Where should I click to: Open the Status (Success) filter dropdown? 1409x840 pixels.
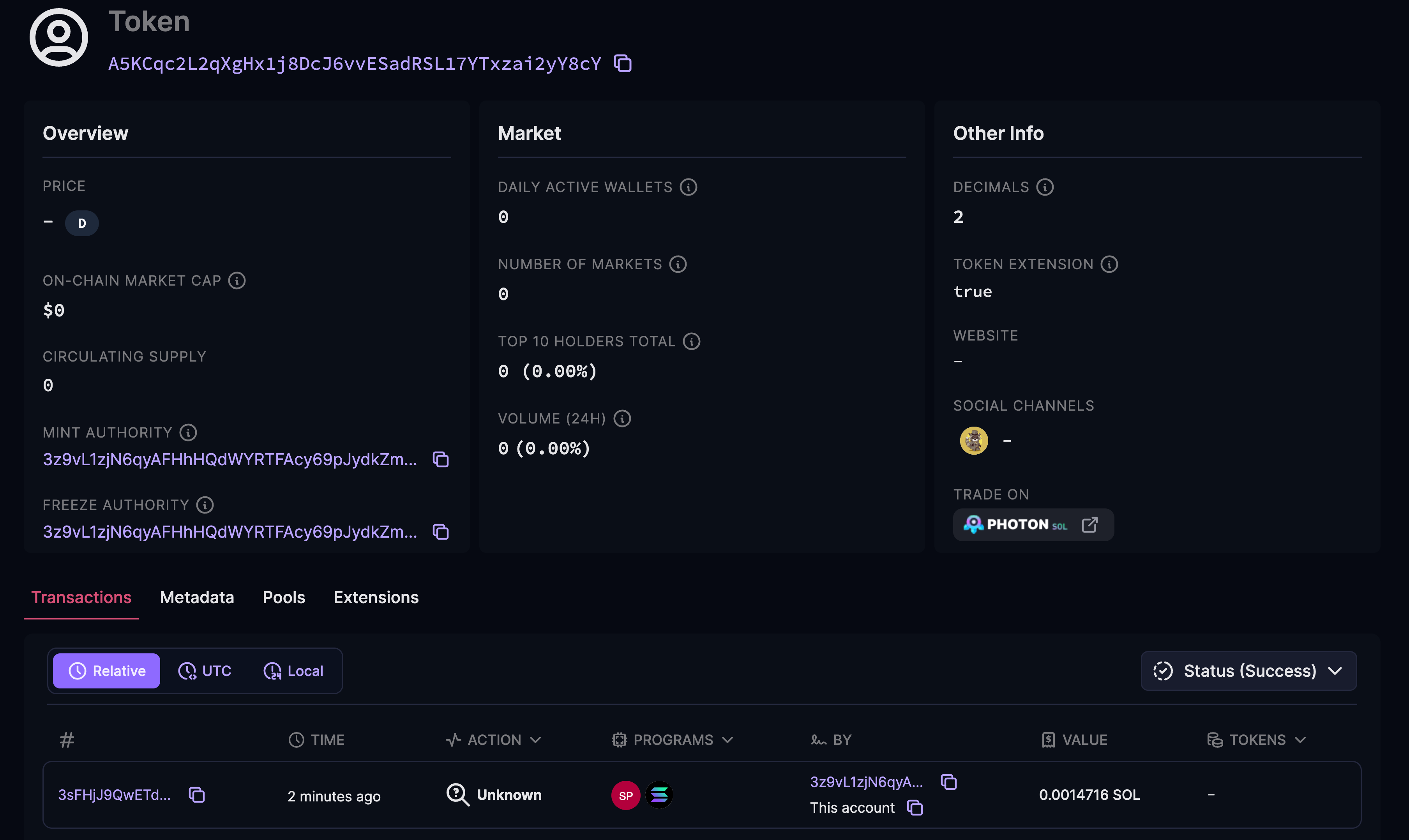coord(1248,671)
